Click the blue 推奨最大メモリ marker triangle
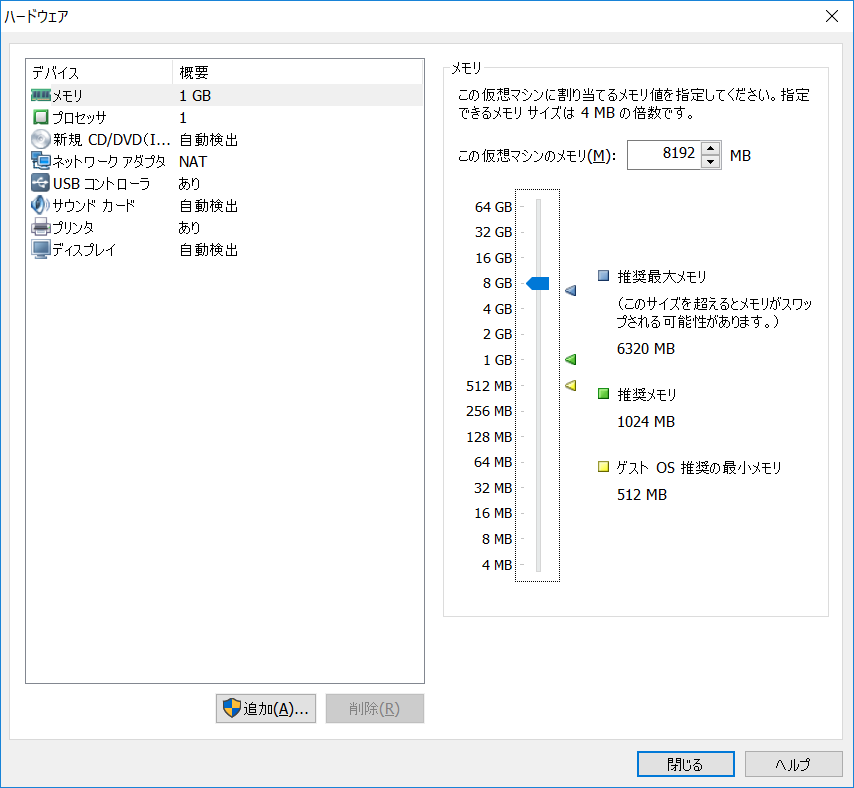The image size is (854, 788). (572, 290)
